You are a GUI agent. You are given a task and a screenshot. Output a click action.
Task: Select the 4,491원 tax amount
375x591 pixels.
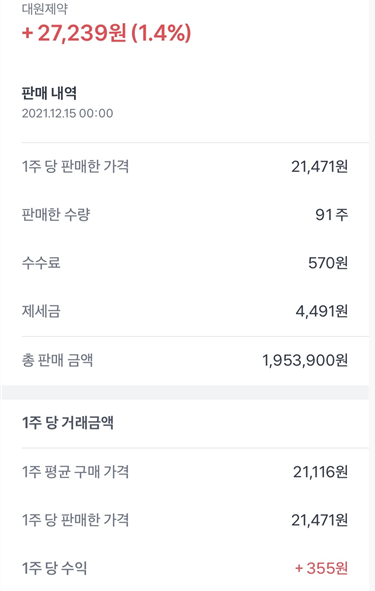(x=321, y=311)
